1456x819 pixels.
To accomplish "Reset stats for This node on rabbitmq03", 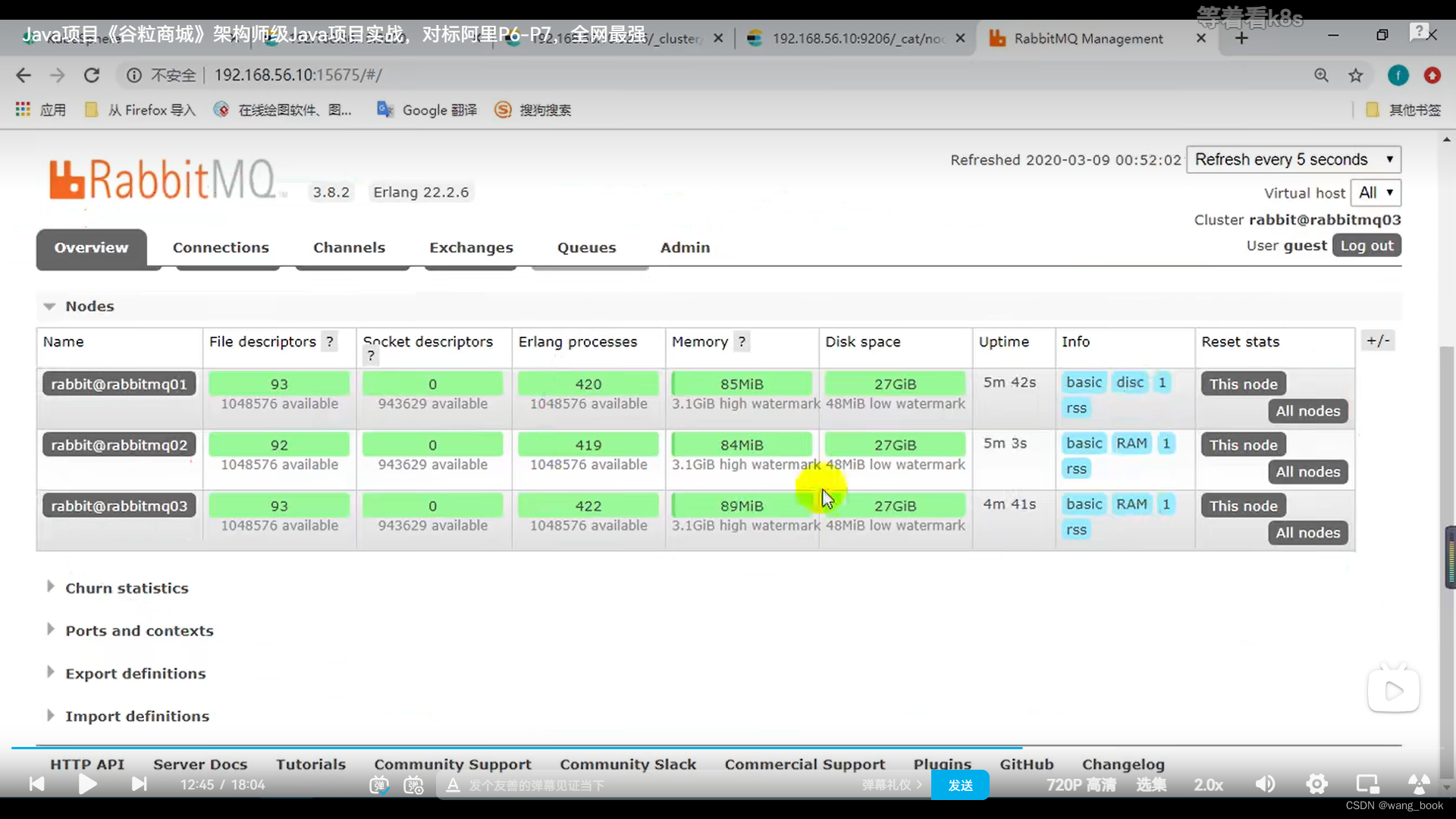I will [1243, 506].
